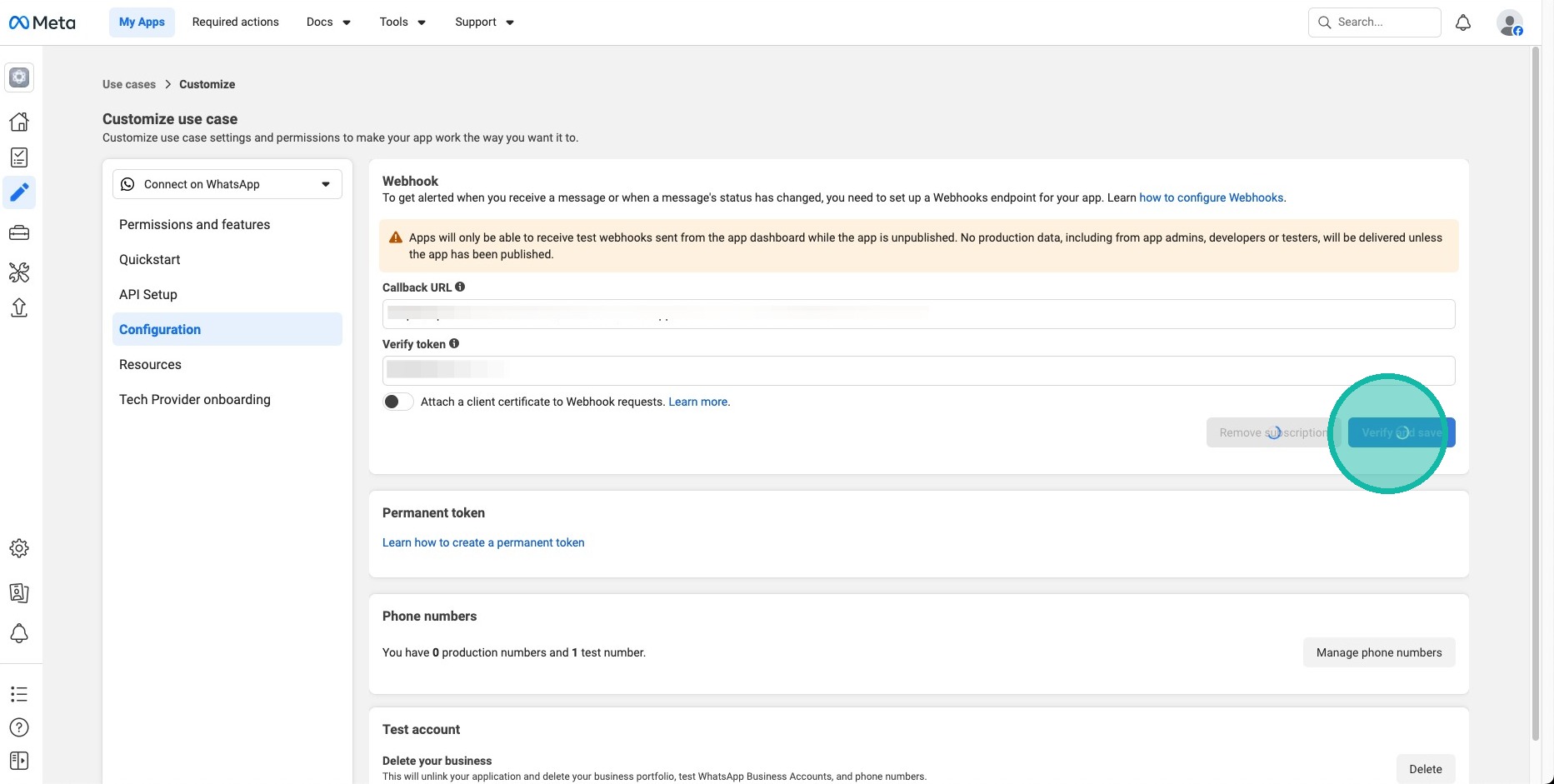The width and height of the screenshot is (1554, 784).
Task: Toggle client certificate for Webhook requests
Action: pos(398,402)
